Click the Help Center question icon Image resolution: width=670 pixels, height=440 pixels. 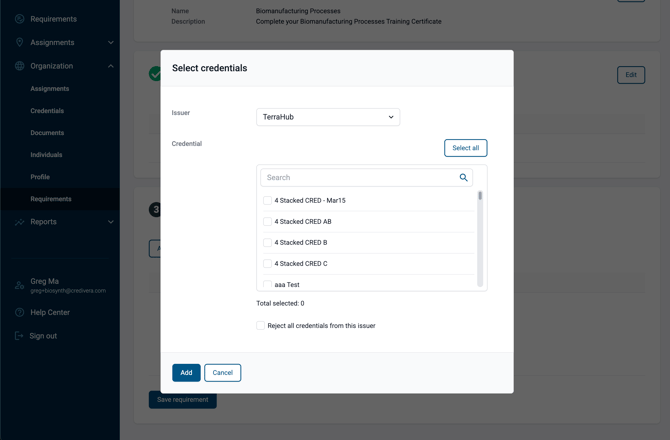[x=19, y=312]
